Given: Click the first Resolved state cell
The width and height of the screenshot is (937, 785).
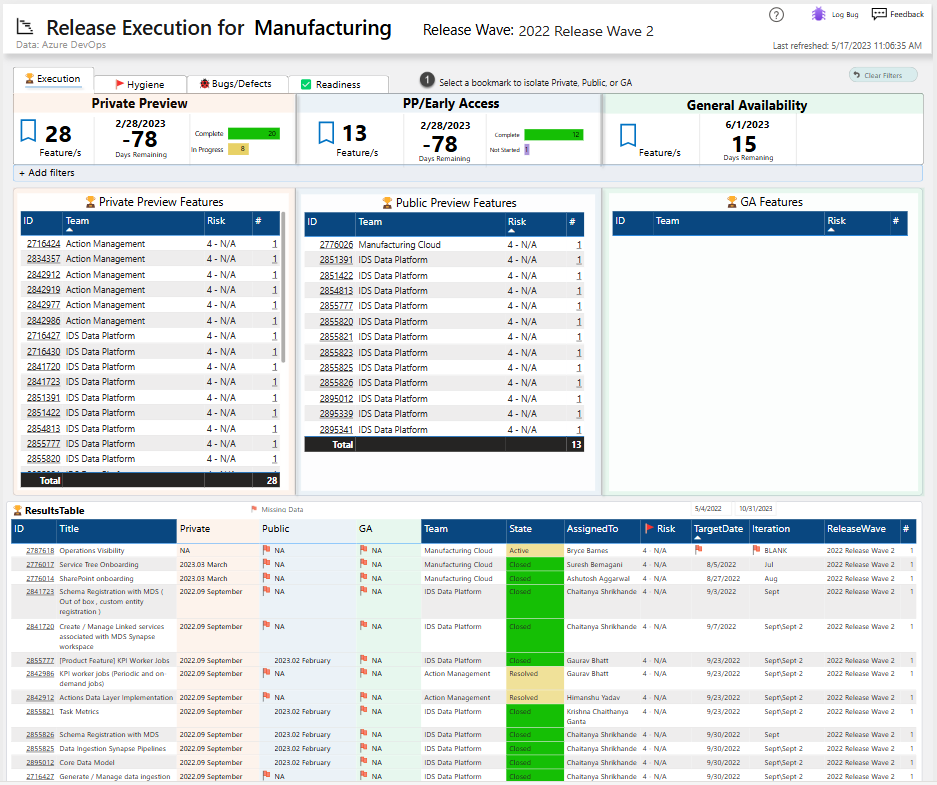Looking at the screenshot, I should click(534, 679).
